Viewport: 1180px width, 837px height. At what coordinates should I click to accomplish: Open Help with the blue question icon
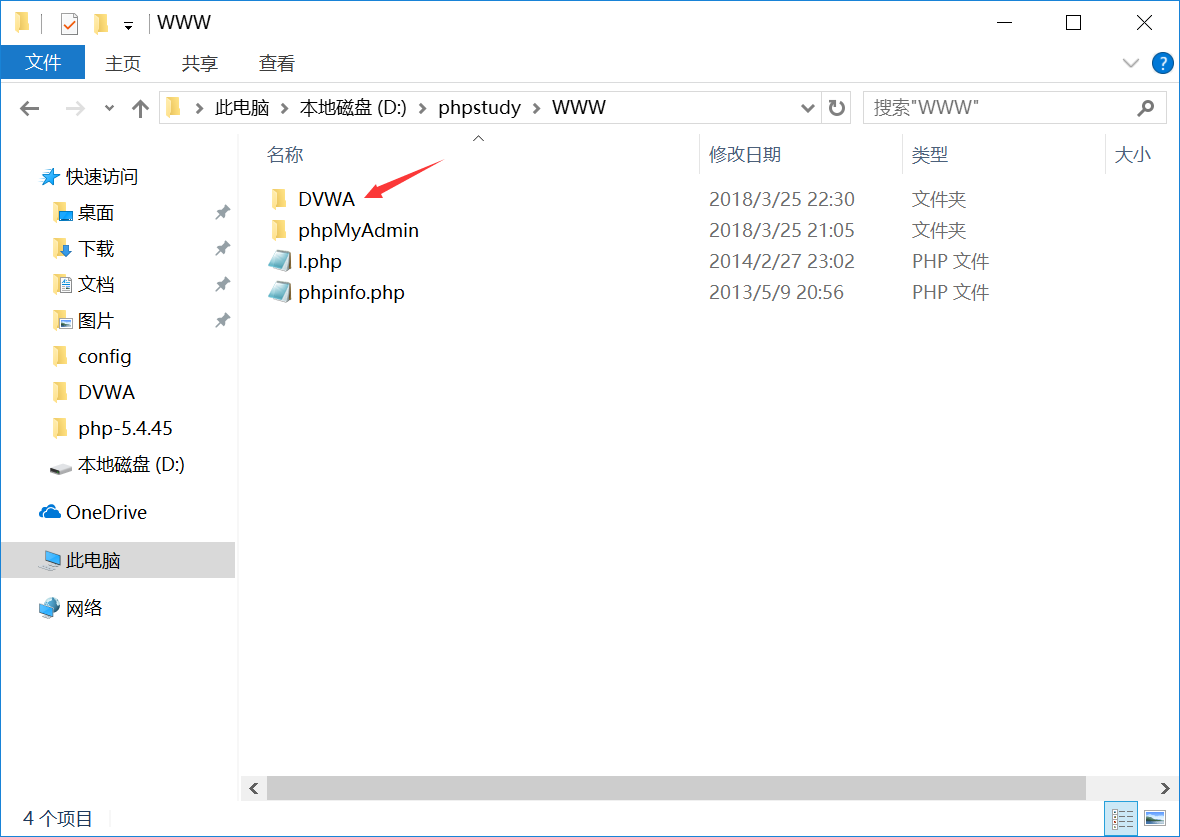[x=1162, y=63]
